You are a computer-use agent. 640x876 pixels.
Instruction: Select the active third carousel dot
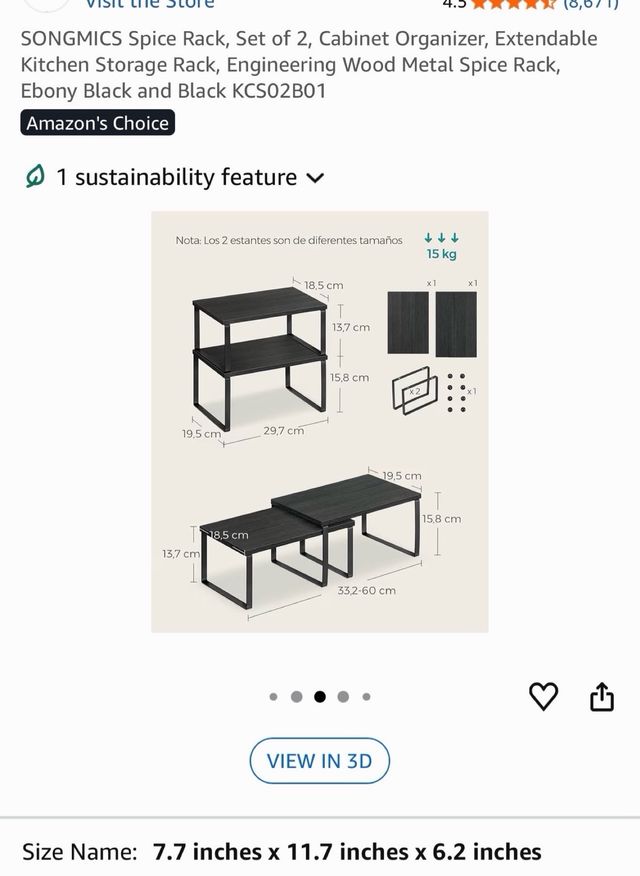click(x=320, y=697)
